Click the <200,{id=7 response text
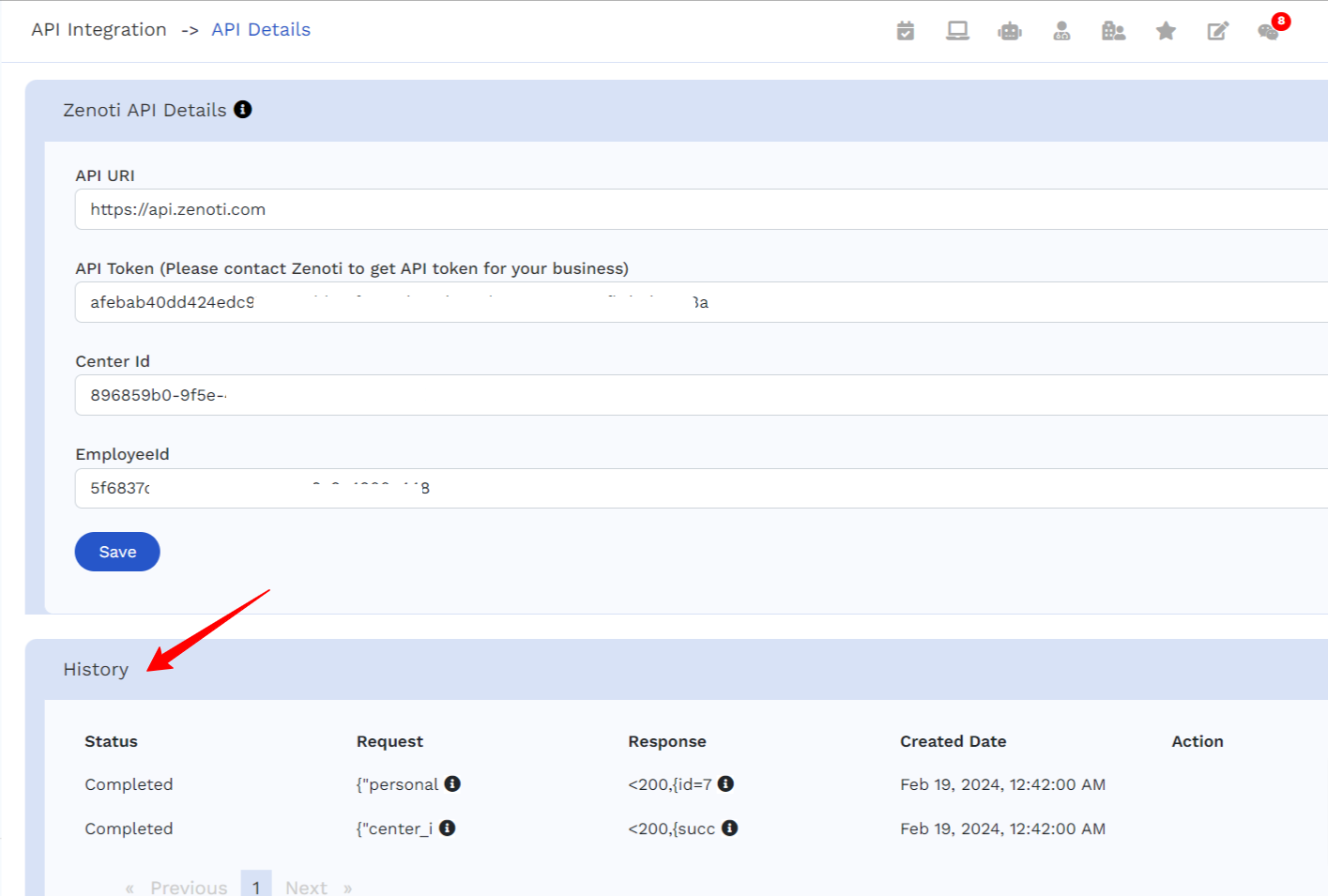The height and width of the screenshot is (896, 1328). (670, 784)
